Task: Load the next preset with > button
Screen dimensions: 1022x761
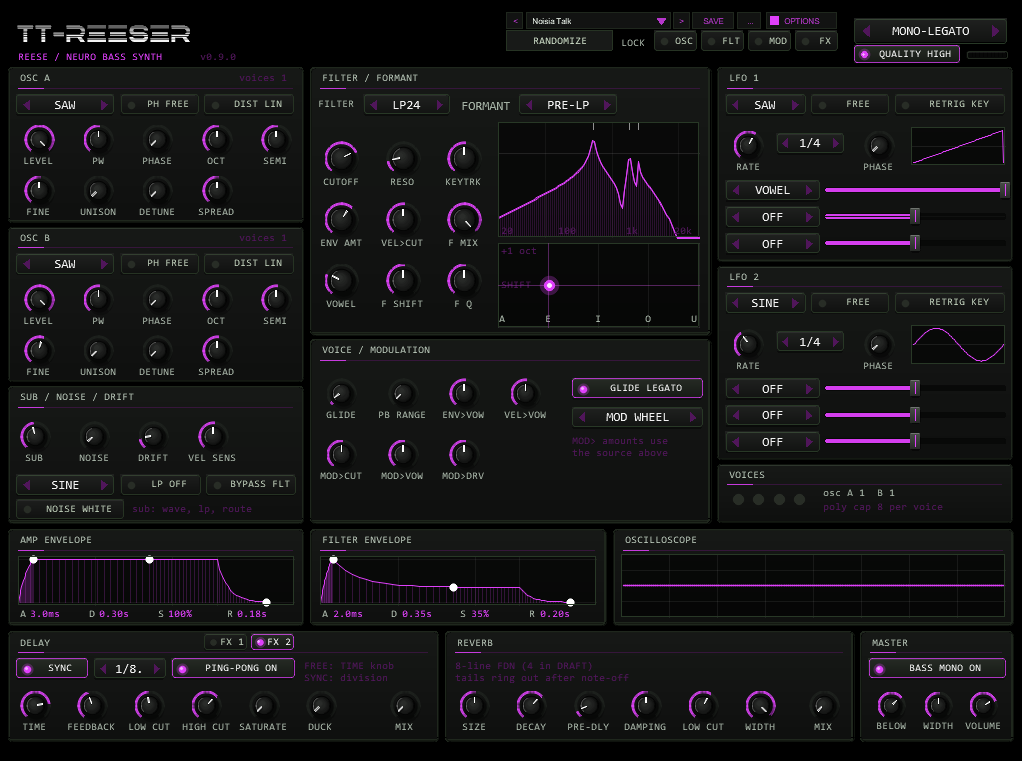Action: (x=682, y=21)
